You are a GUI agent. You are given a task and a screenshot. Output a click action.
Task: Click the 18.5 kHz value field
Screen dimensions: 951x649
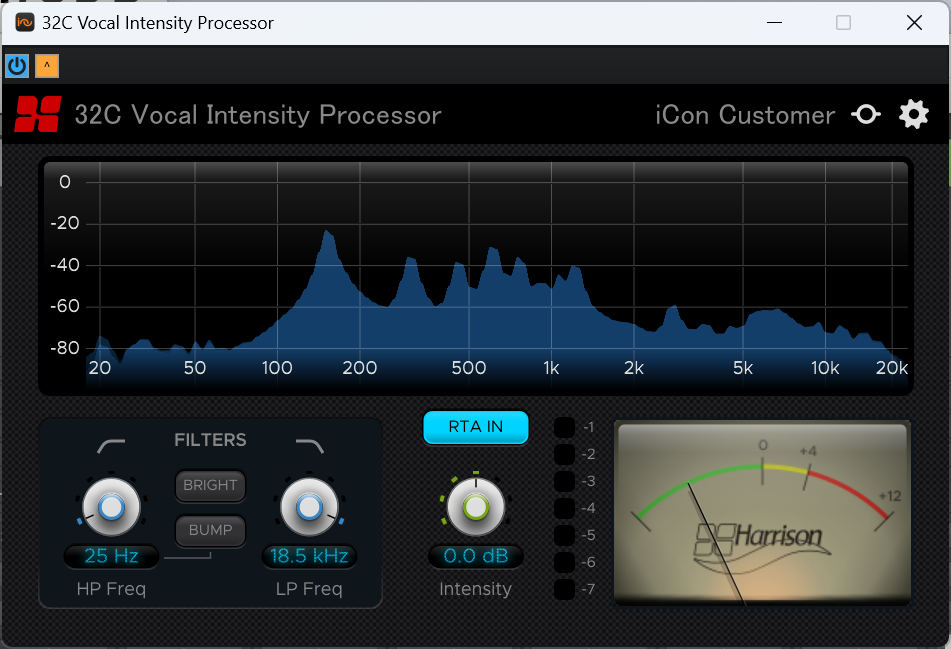click(x=309, y=556)
